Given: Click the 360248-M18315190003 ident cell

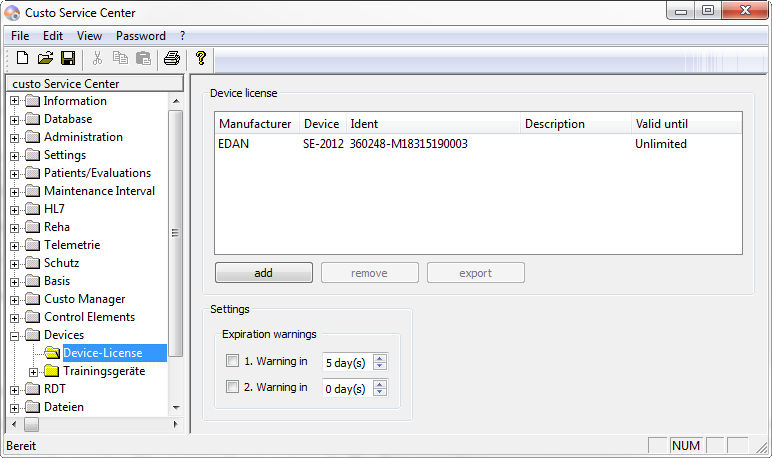Looking at the screenshot, I should (409, 144).
